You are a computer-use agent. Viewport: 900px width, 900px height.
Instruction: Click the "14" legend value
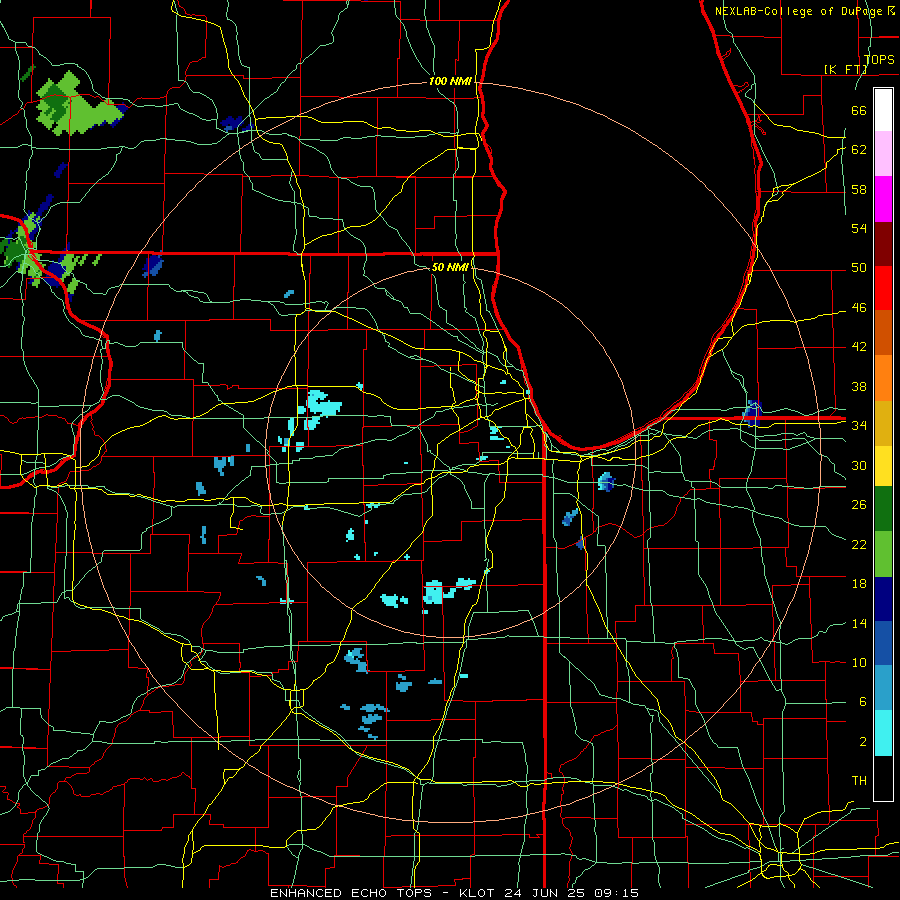(859, 623)
